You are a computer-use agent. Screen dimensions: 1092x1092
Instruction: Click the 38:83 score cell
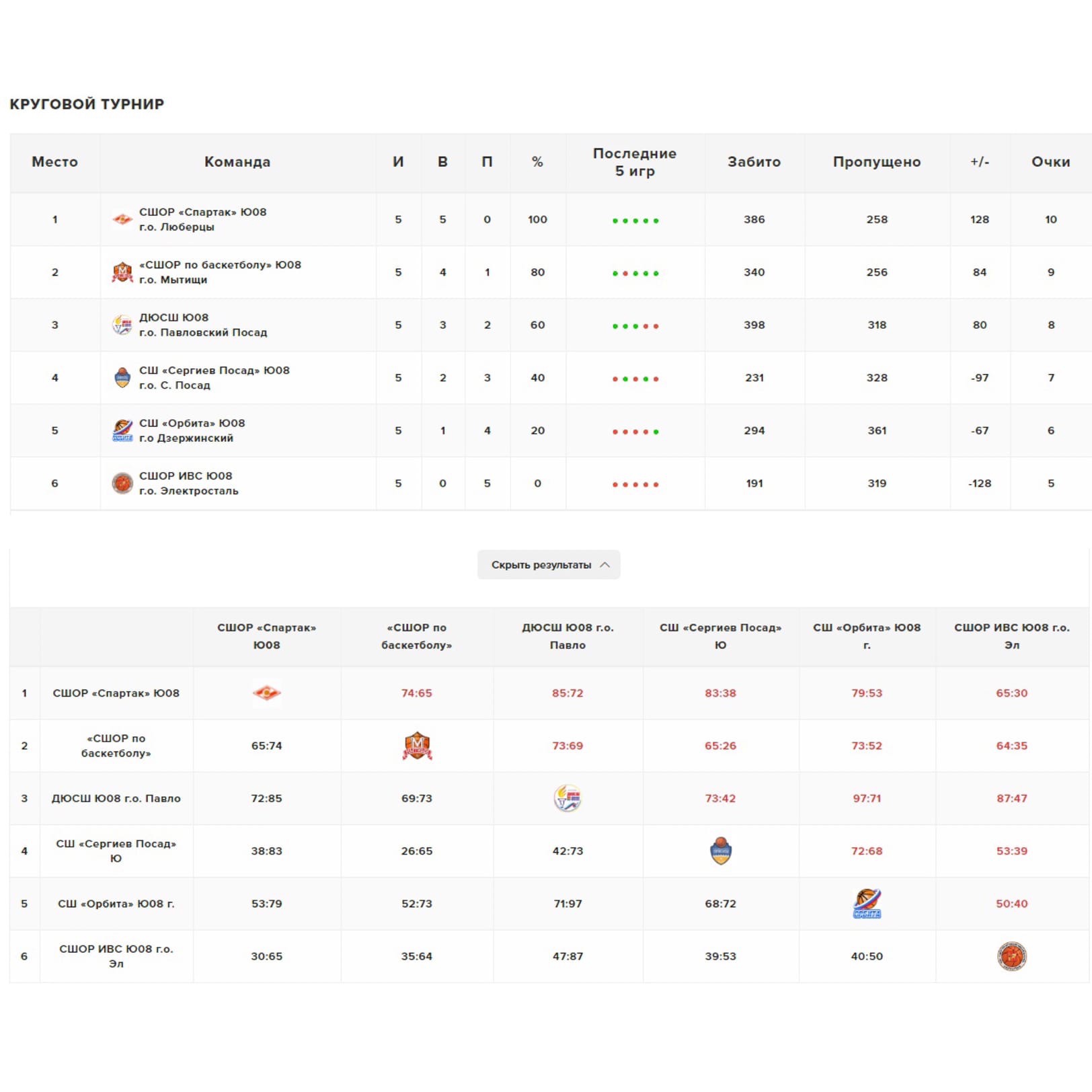267,851
